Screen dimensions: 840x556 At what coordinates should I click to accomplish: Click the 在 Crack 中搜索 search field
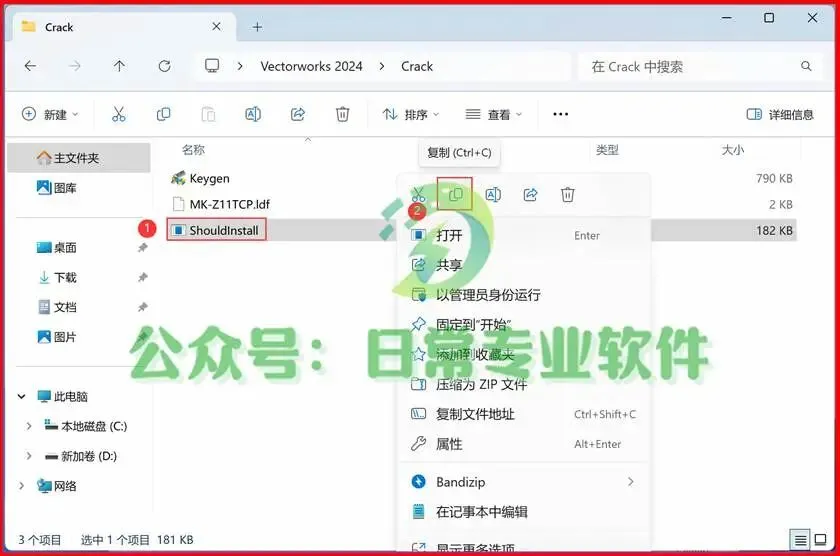tap(700, 66)
